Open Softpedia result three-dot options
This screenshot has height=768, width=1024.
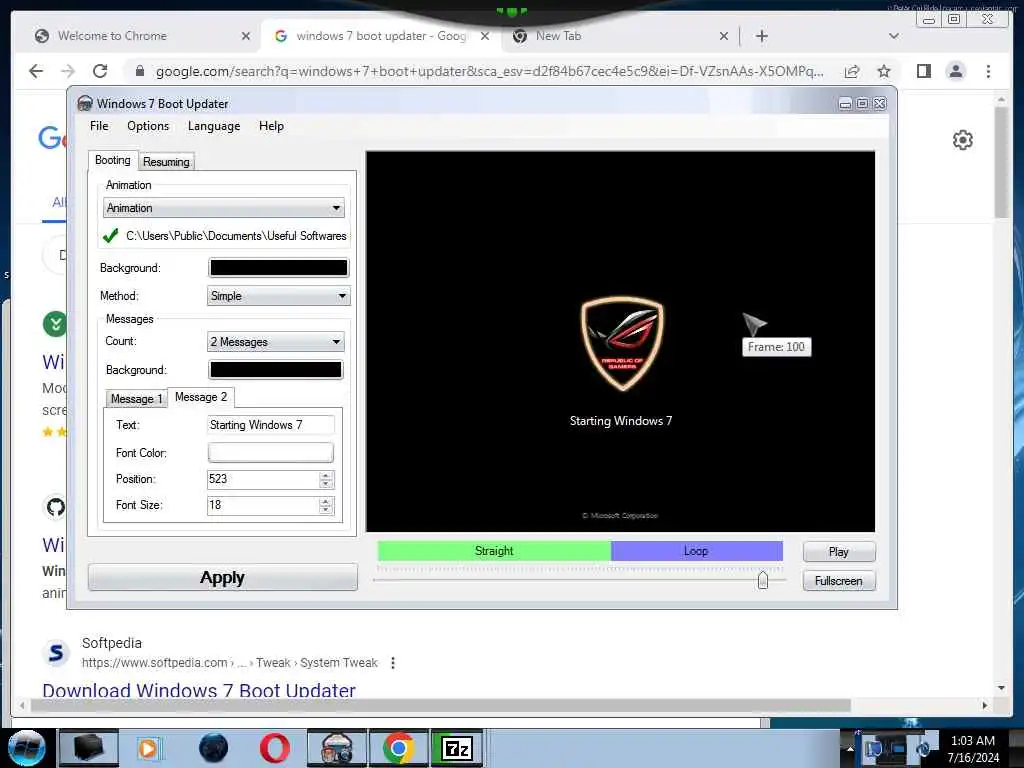pyautogui.click(x=392, y=663)
